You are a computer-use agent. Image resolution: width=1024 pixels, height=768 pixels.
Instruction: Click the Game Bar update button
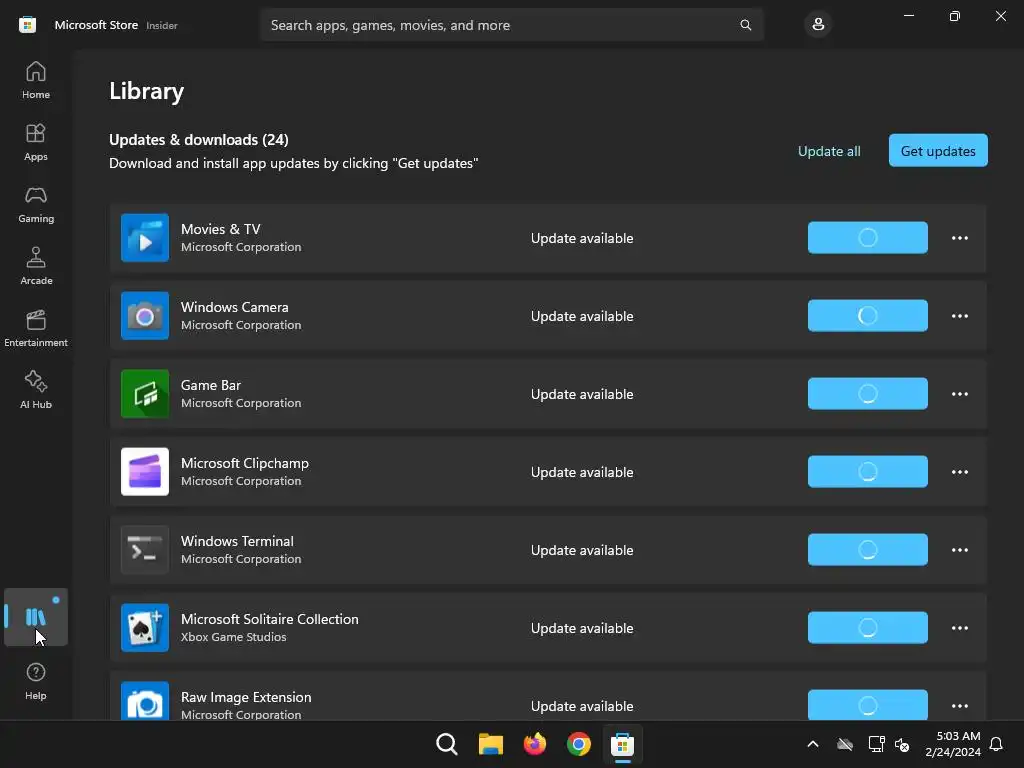click(867, 394)
